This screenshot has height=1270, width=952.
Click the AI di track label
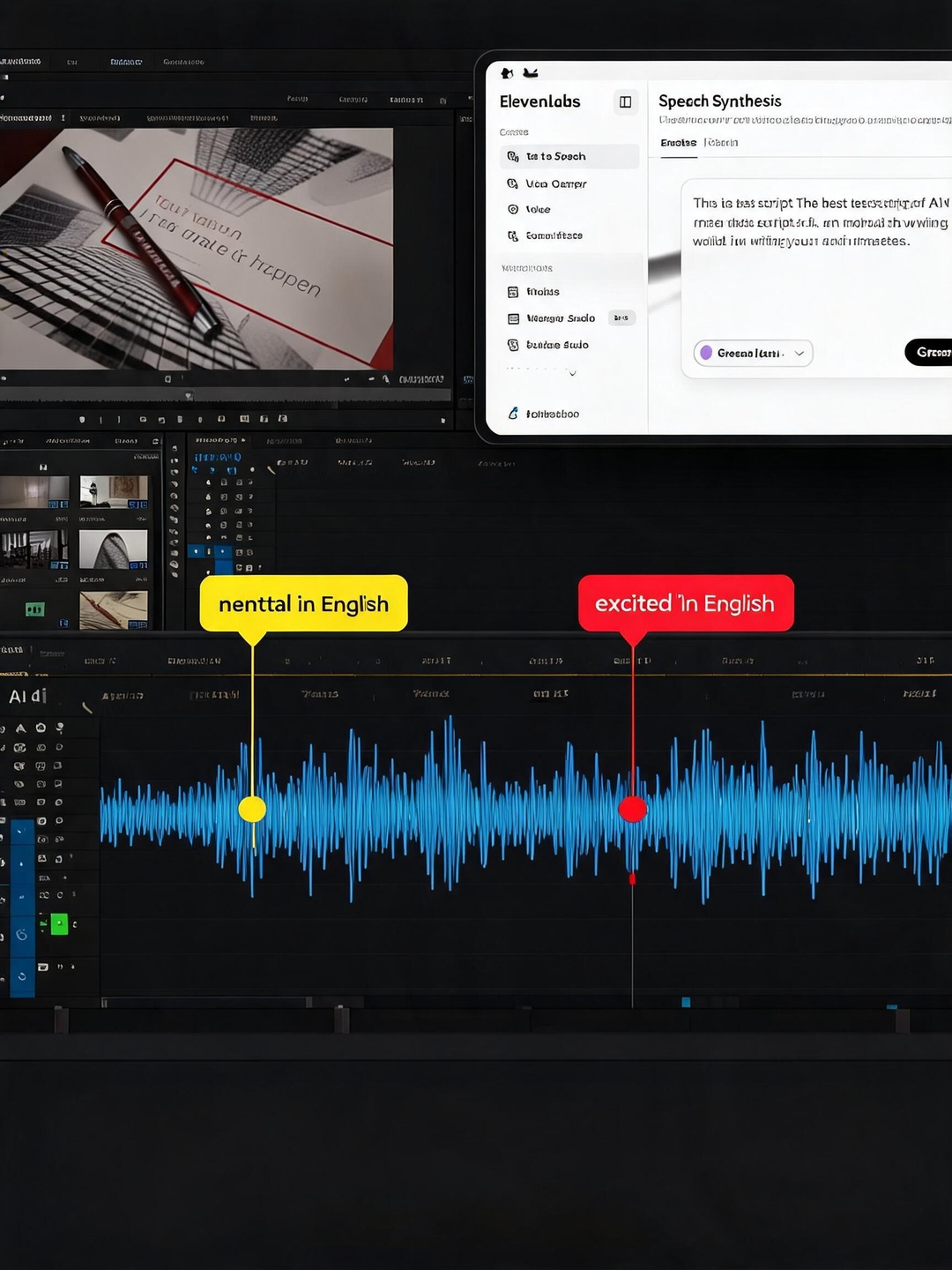tap(27, 697)
